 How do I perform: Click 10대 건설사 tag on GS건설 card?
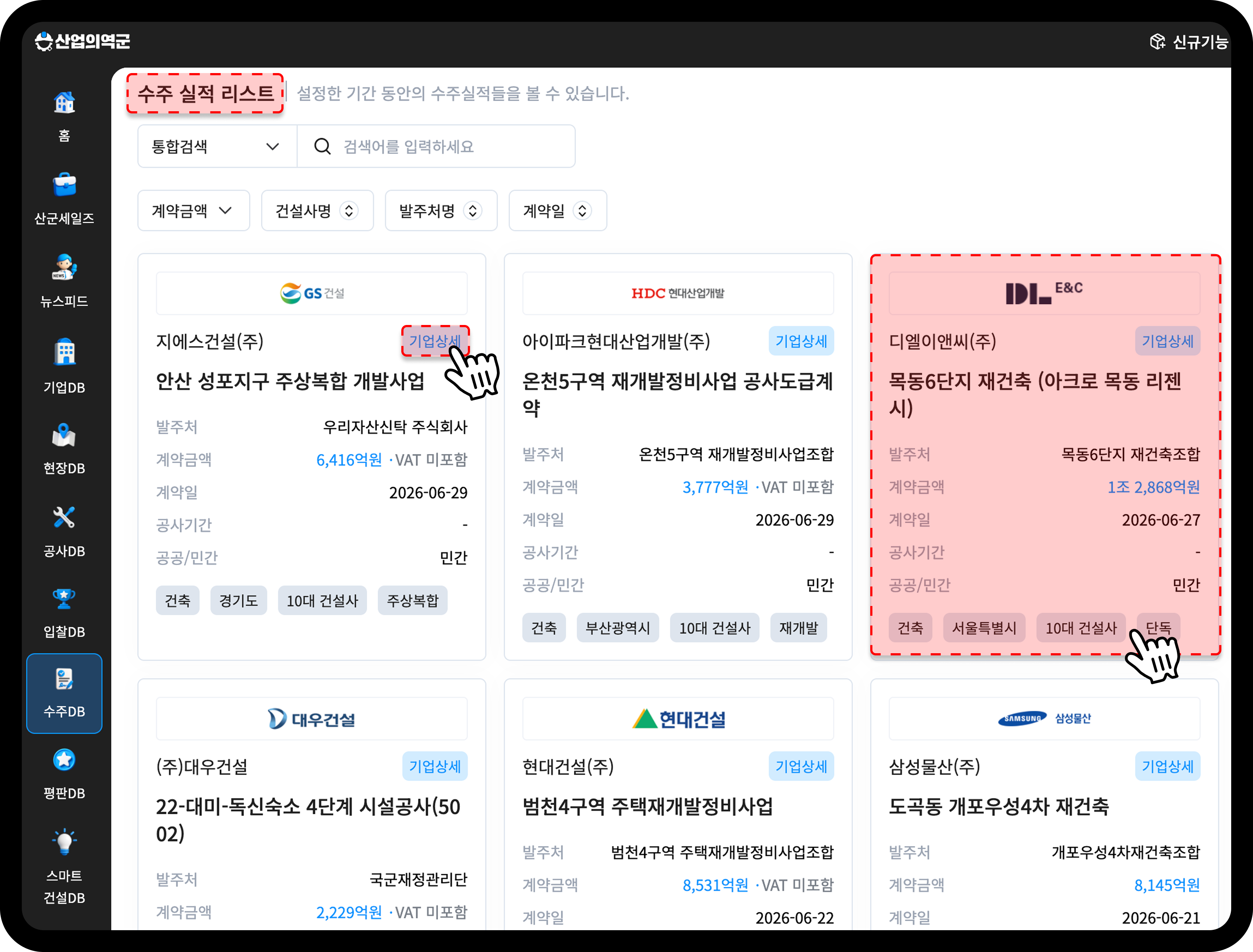[322, 600]
